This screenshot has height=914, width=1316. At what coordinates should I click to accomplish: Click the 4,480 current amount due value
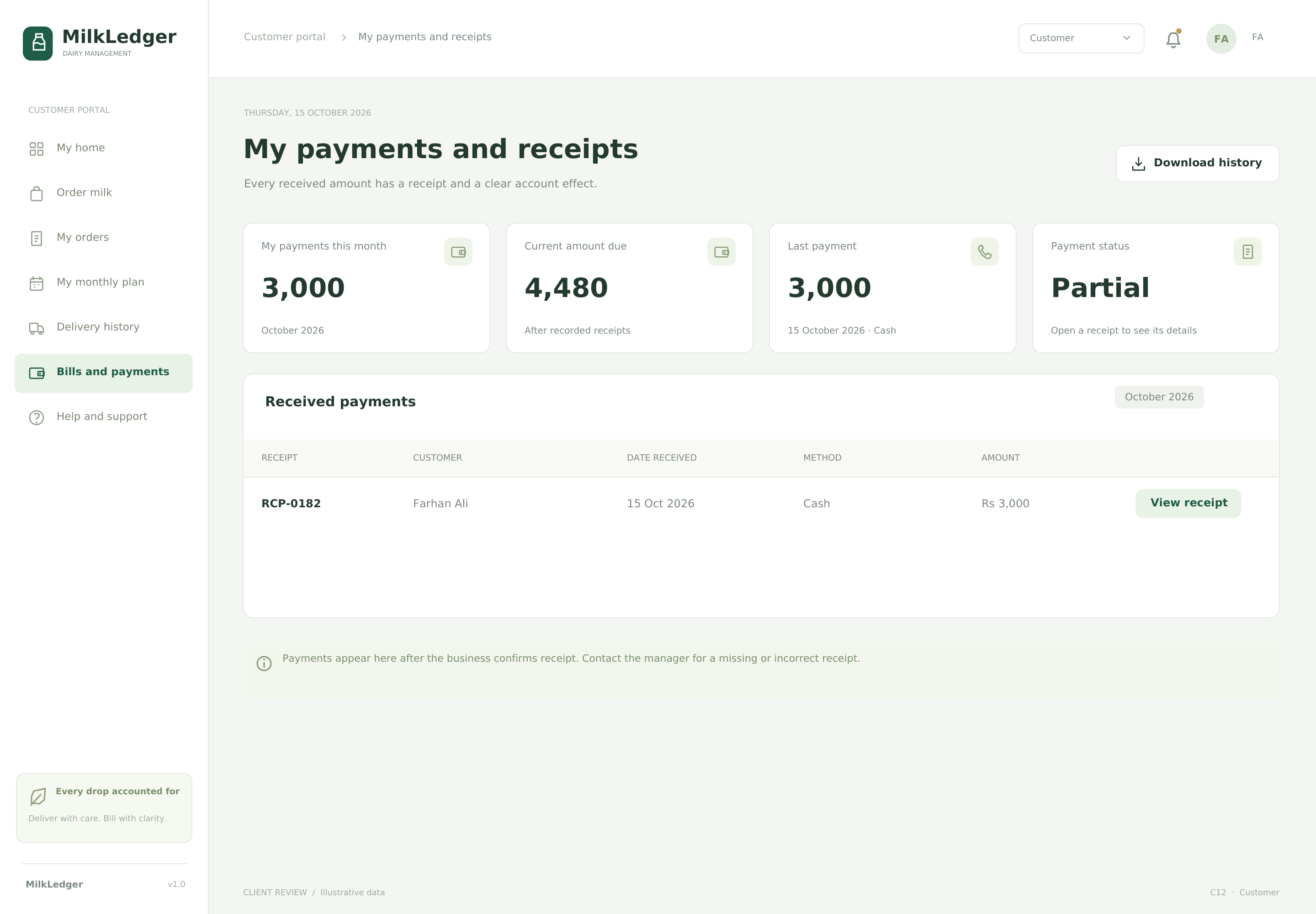[x=566, y=288]
